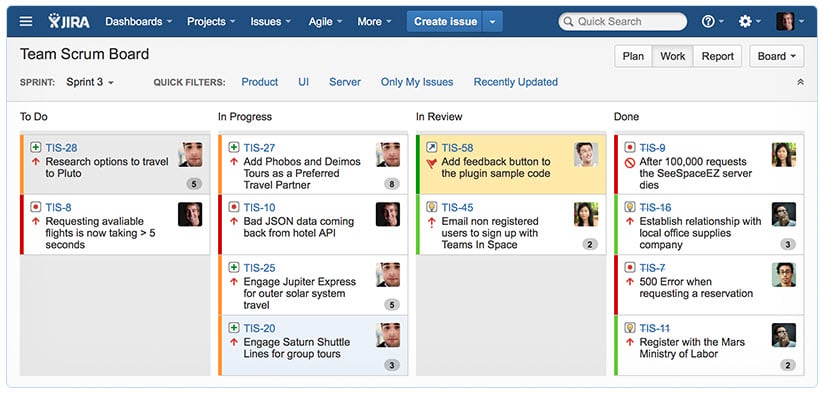Open the user profile avatar menu

pos(789,21)
